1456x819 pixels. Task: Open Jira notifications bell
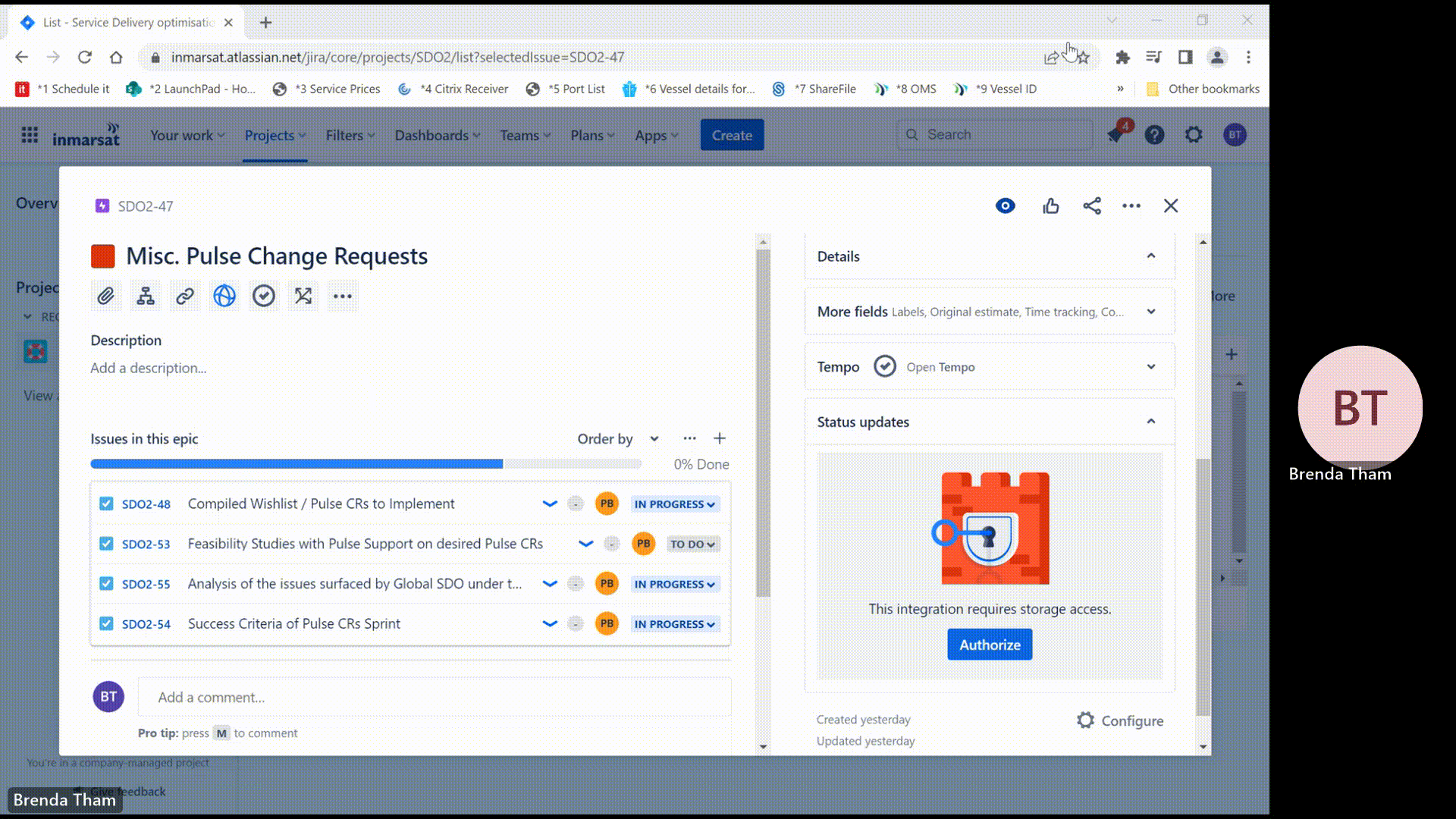(x=1115, y=135)
